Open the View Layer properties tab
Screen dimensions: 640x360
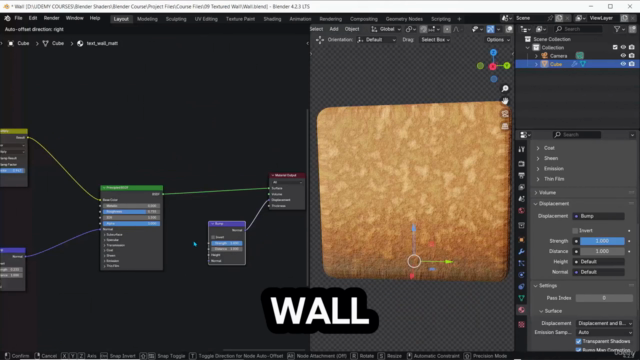pyautogui.click(x=521, y=187)
